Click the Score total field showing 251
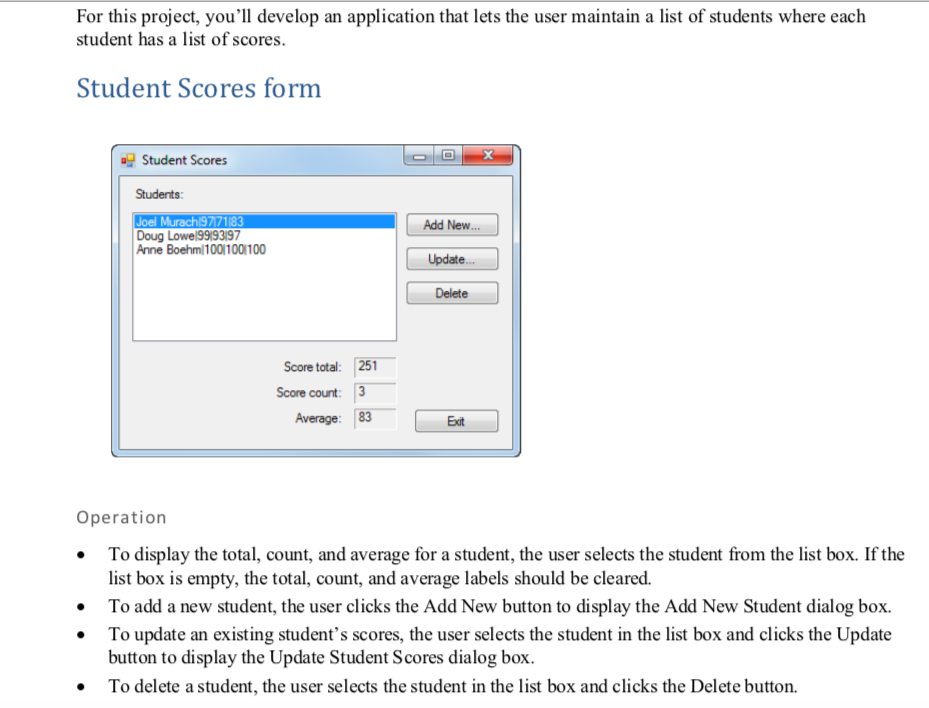Image resolution: width=929 pixels, height=708 pixels. coord(375,366)
